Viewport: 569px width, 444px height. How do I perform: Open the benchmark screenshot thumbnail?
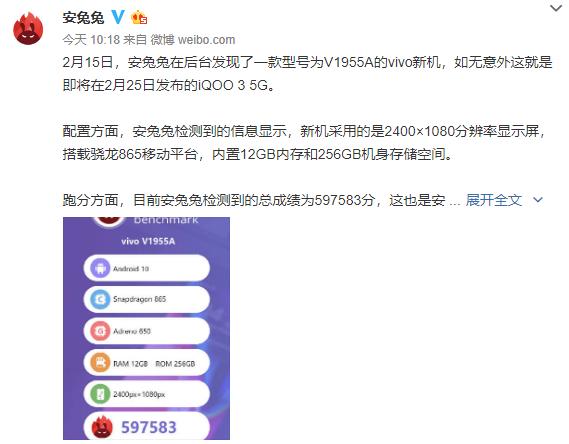[x=146, y=328]
